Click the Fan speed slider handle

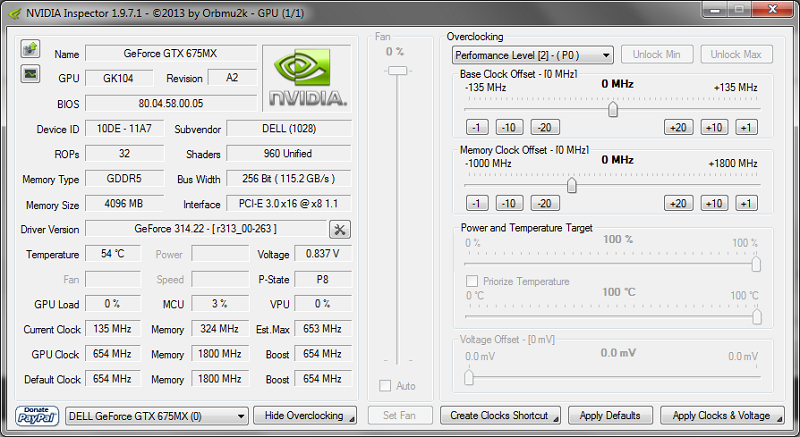coord(397,70)
